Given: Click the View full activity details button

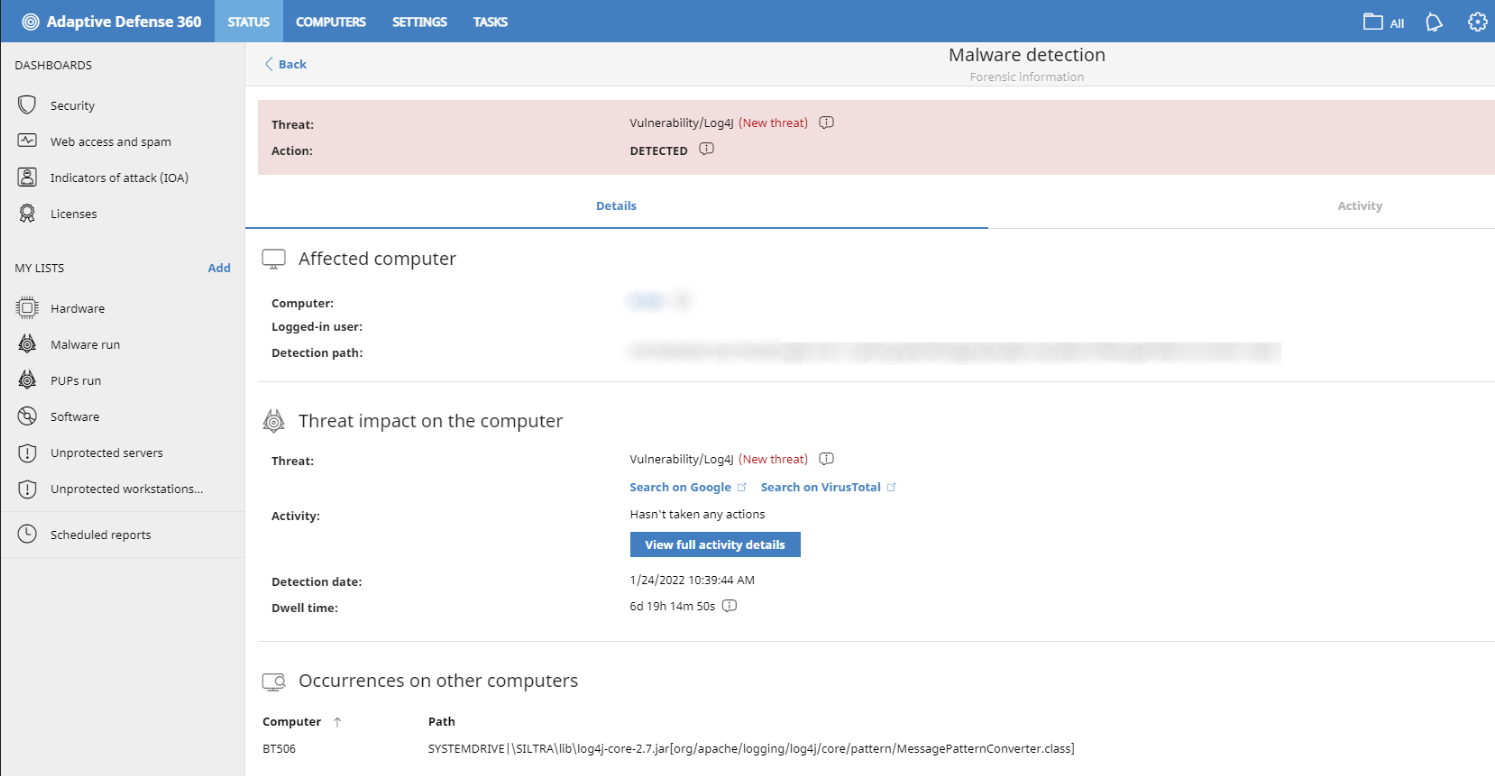Looking at the screenshot, I should click(x=715, y=545).
